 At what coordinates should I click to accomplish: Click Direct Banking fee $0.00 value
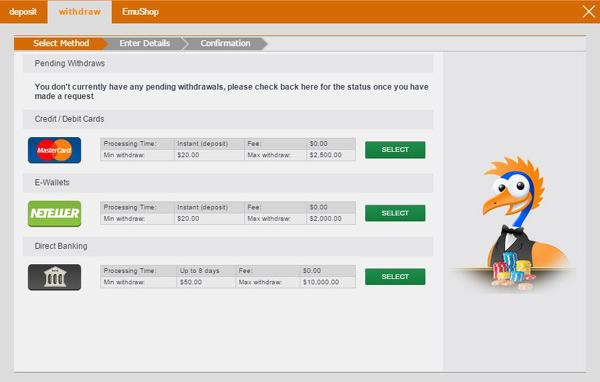click(x=312, y=271)
